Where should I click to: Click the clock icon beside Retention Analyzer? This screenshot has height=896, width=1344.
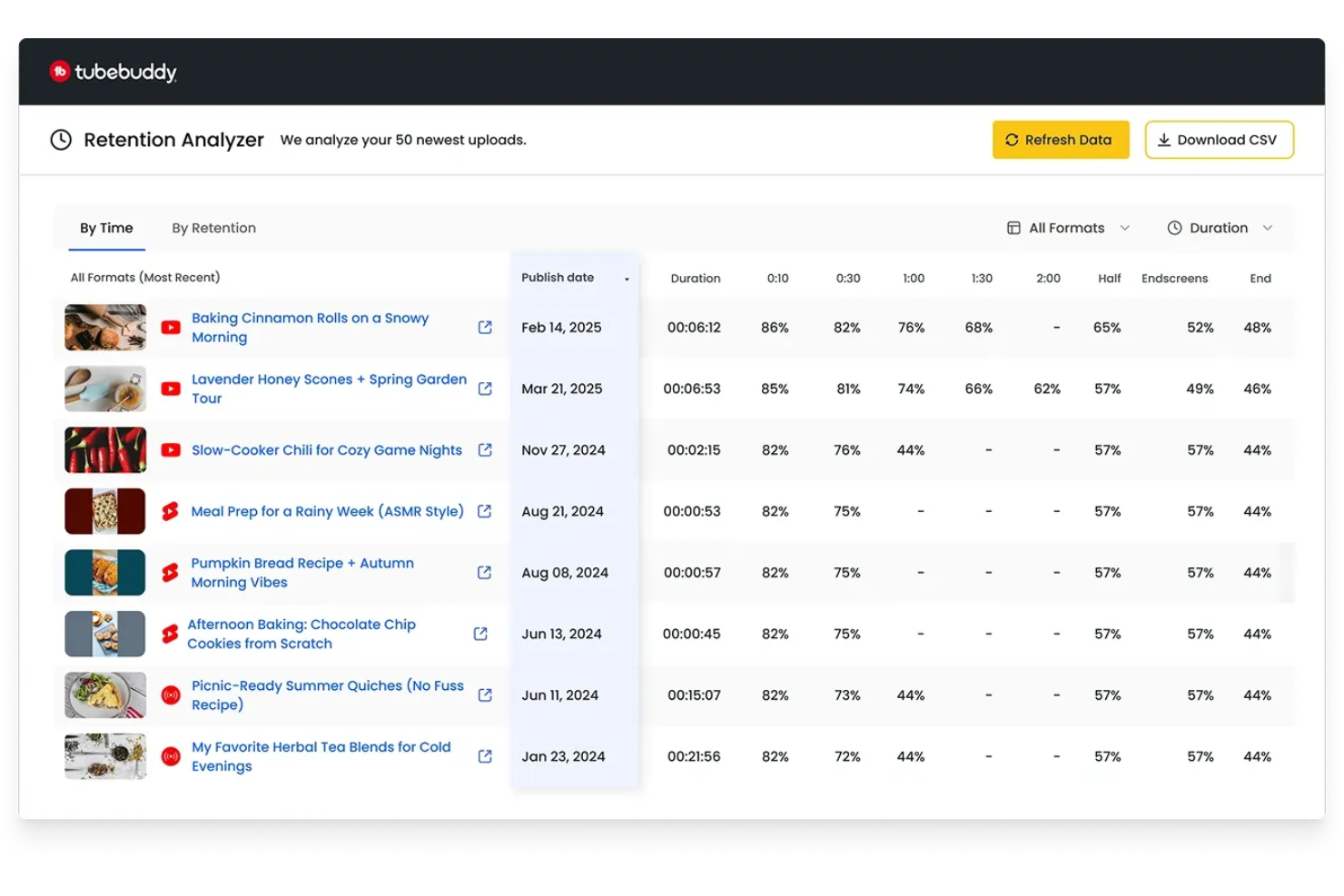[61, 139]
